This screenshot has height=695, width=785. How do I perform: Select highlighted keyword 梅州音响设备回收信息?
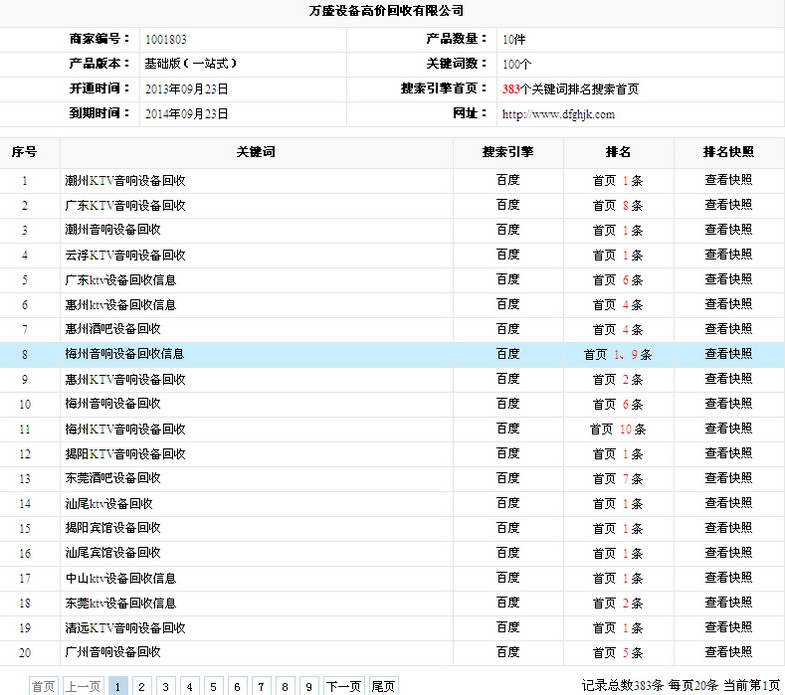pyautogui.click(x=125, y=354)
